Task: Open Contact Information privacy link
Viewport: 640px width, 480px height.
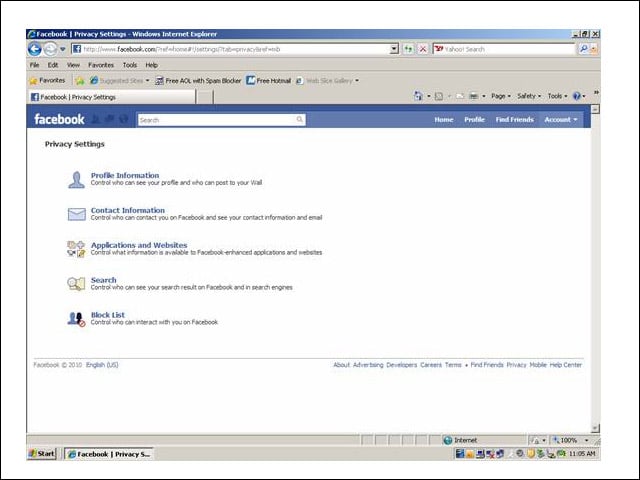Action: point(128,210)
